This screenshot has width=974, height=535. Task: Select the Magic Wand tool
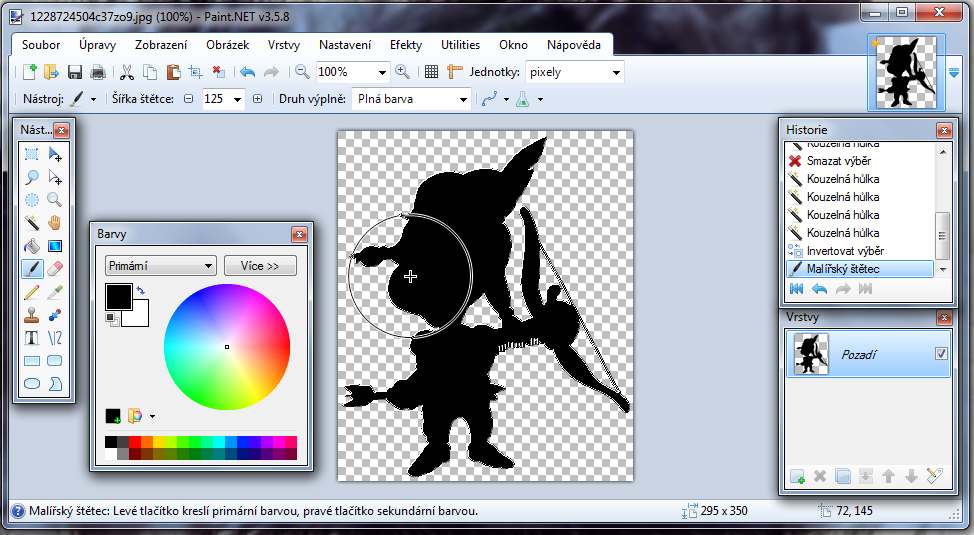32,222
